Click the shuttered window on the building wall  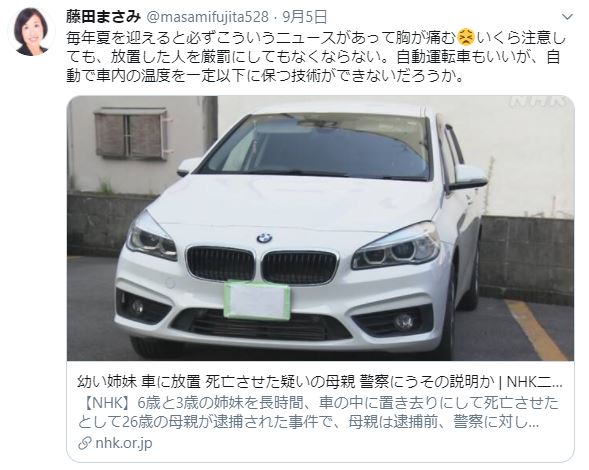(131, 133)
